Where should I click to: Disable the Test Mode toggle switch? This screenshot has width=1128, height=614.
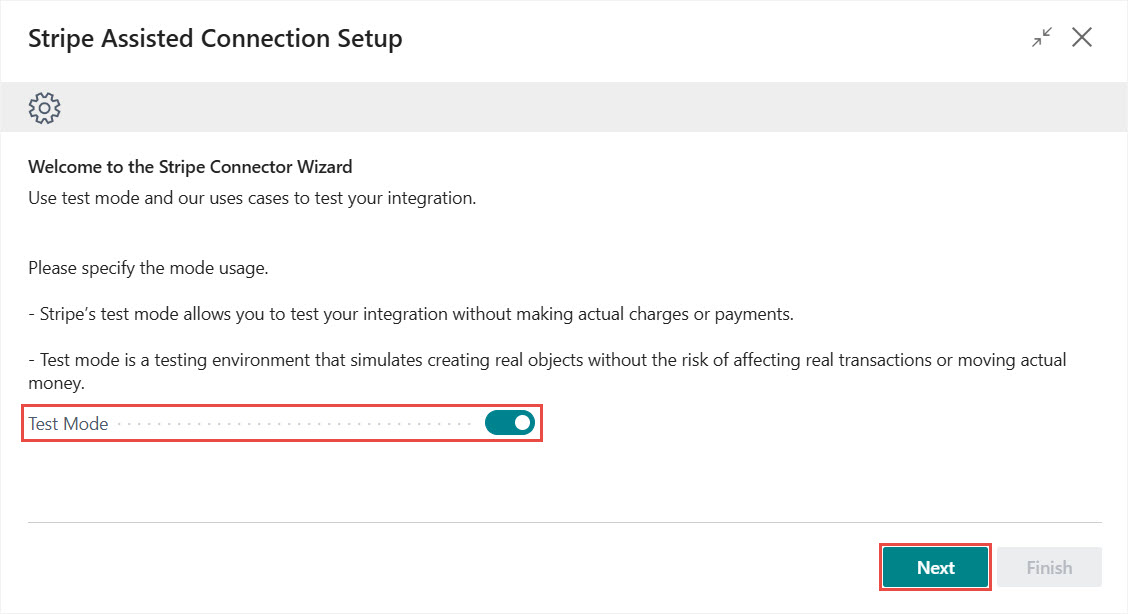click(x=510, y=423)
